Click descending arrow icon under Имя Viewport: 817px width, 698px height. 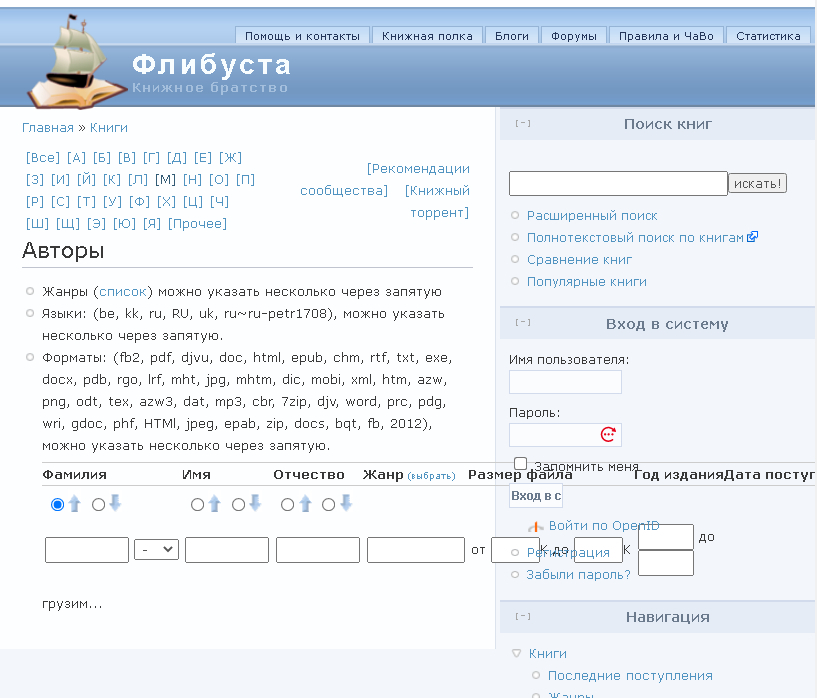tap(255, 504)
